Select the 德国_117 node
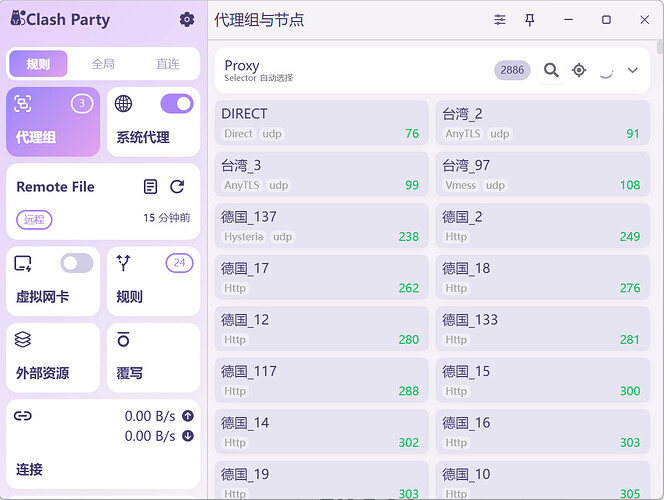The image size is (664, 500). 321,380
